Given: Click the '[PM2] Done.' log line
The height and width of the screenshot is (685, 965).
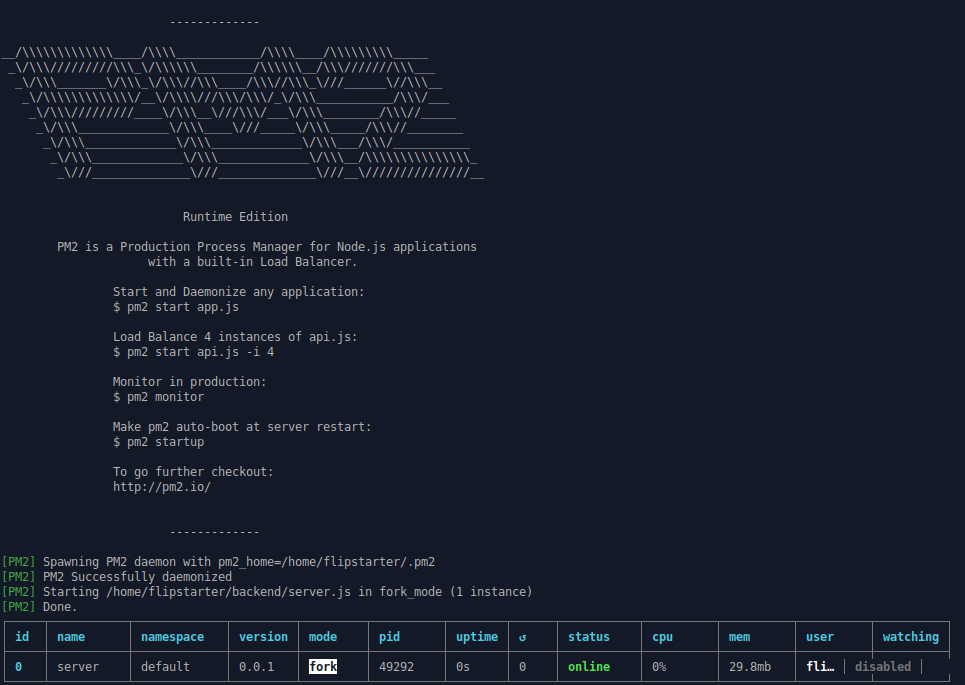Looking at the screenshot, I should click(40, 607).
